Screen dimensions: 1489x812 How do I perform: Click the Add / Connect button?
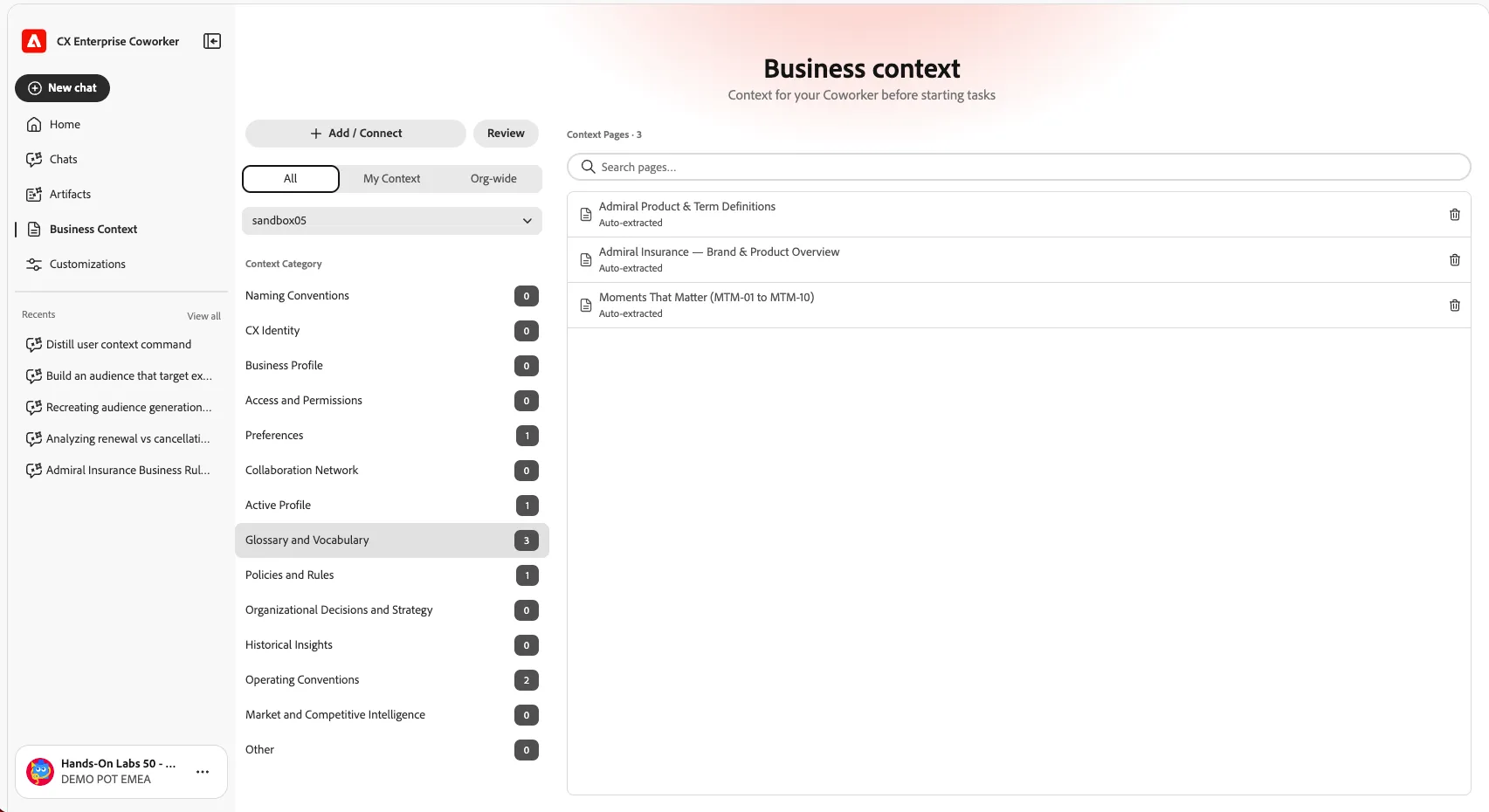[x=355, y=134]
